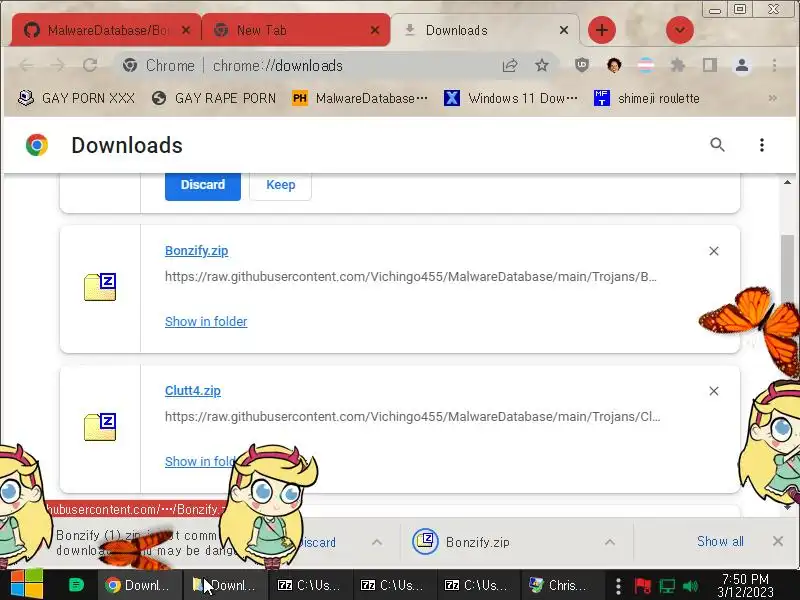The height and width of the screenshot is (600, 800).
Task: Open the clock showing 7:50 PM
Action: tap(745, 585)
